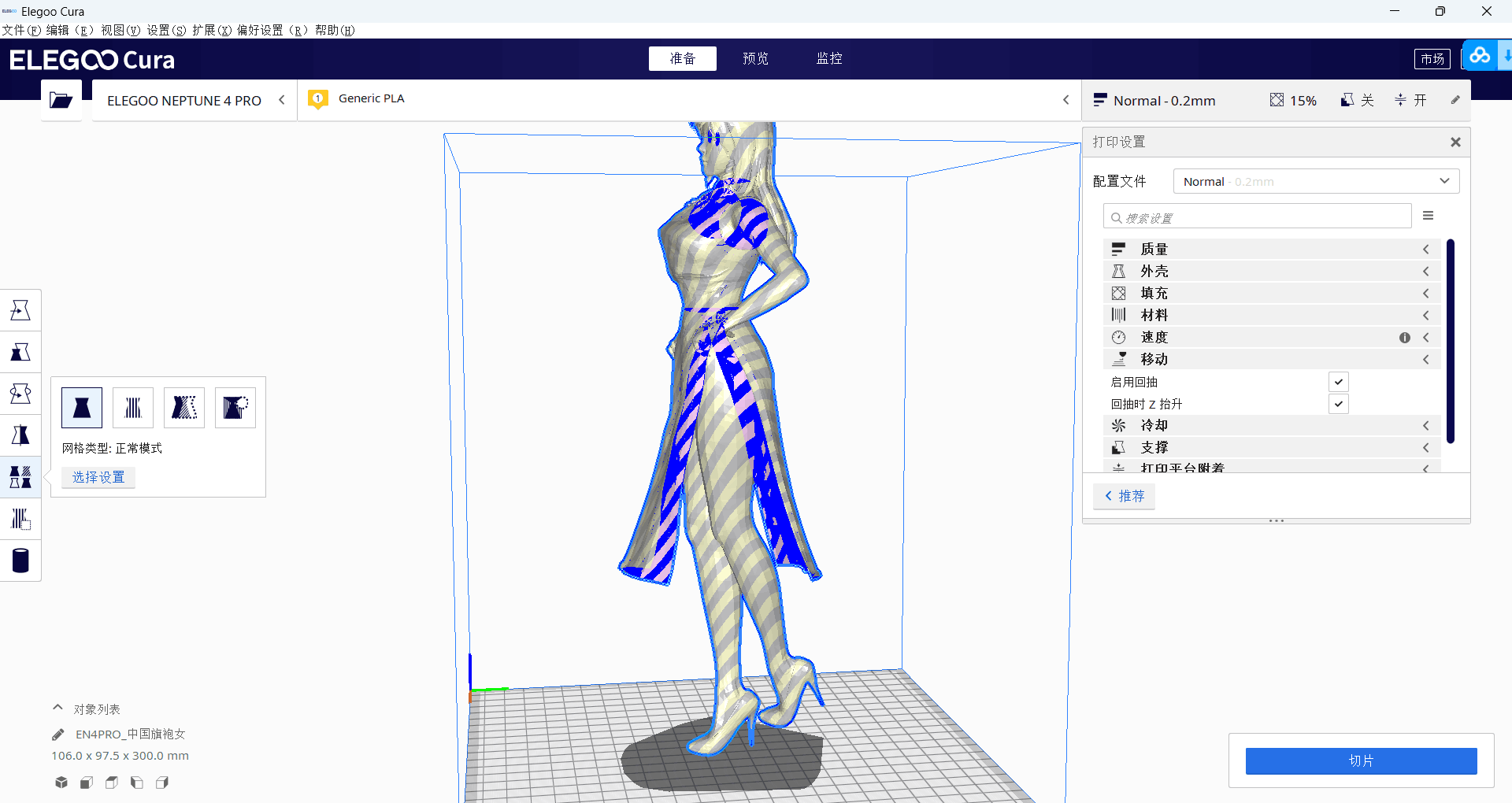Click the print settings panel resize handle dots

1277,521
